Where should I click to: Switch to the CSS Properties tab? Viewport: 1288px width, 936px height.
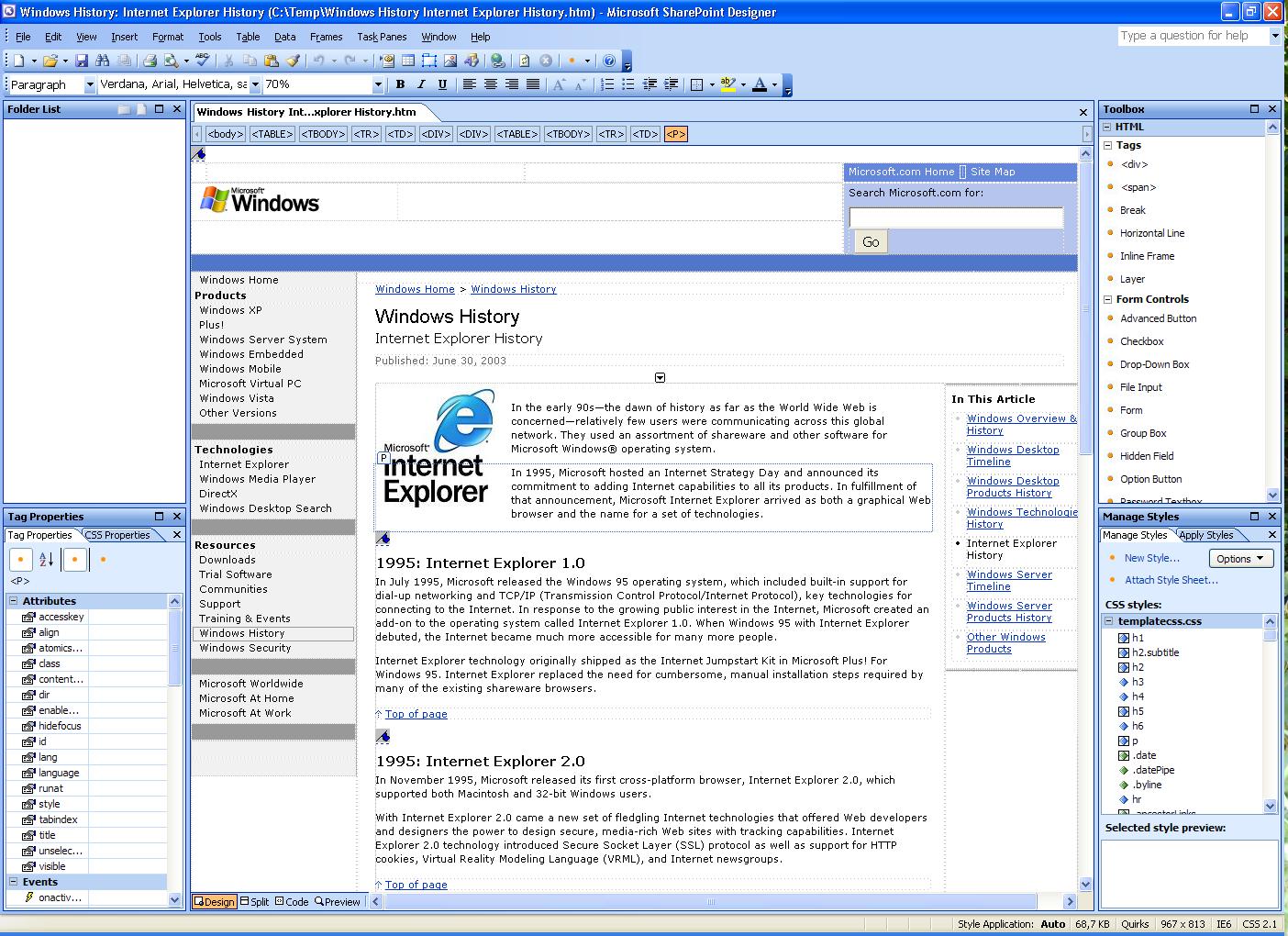[x=117, y=535]
